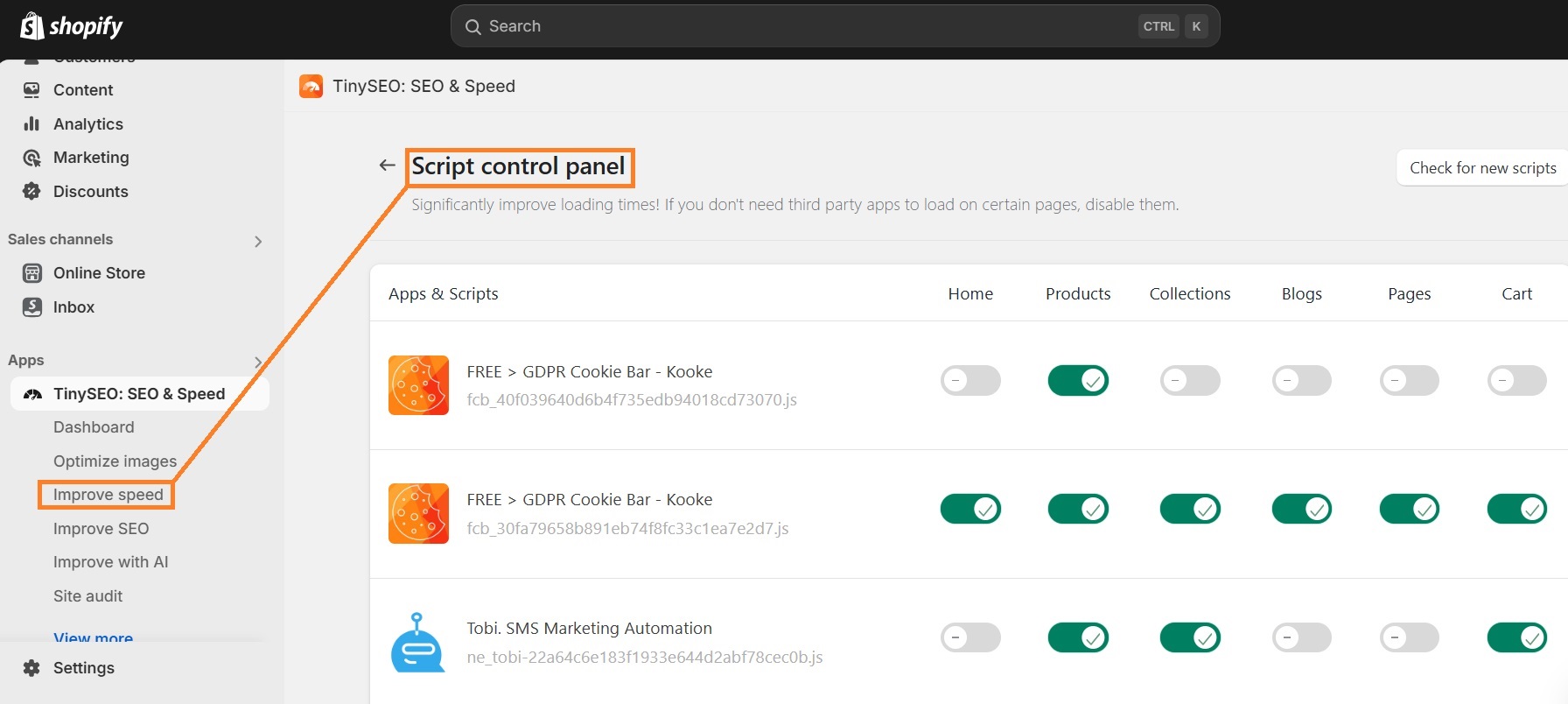Open the View more link
Image resolution: width=1568 pixels, height=704 pixels.
(x=93, y=638)
